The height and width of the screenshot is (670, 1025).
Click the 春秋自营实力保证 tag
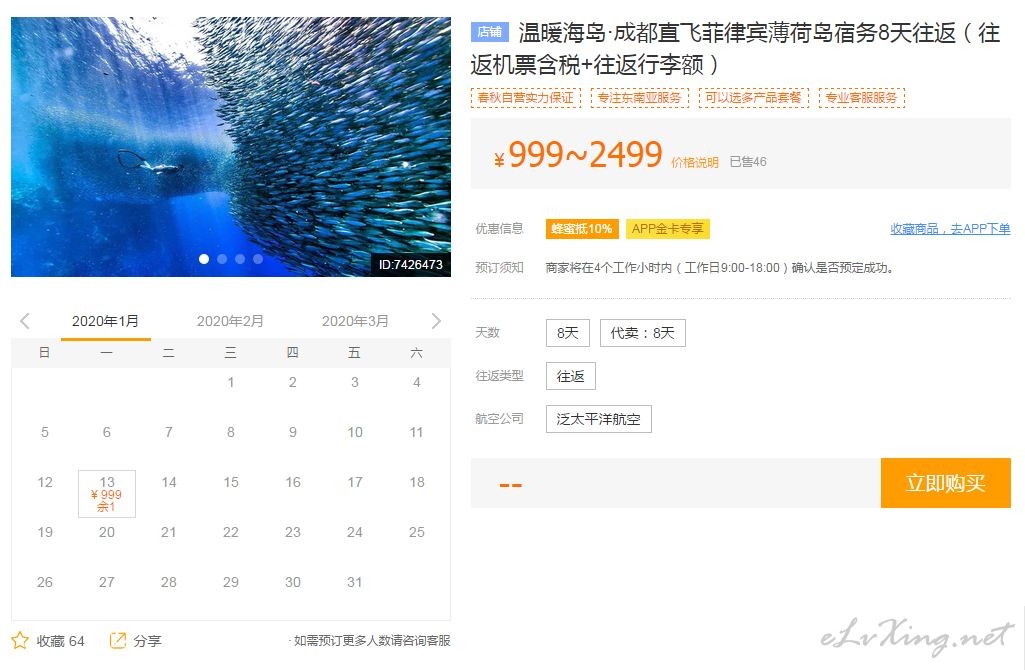pos(526,97)
